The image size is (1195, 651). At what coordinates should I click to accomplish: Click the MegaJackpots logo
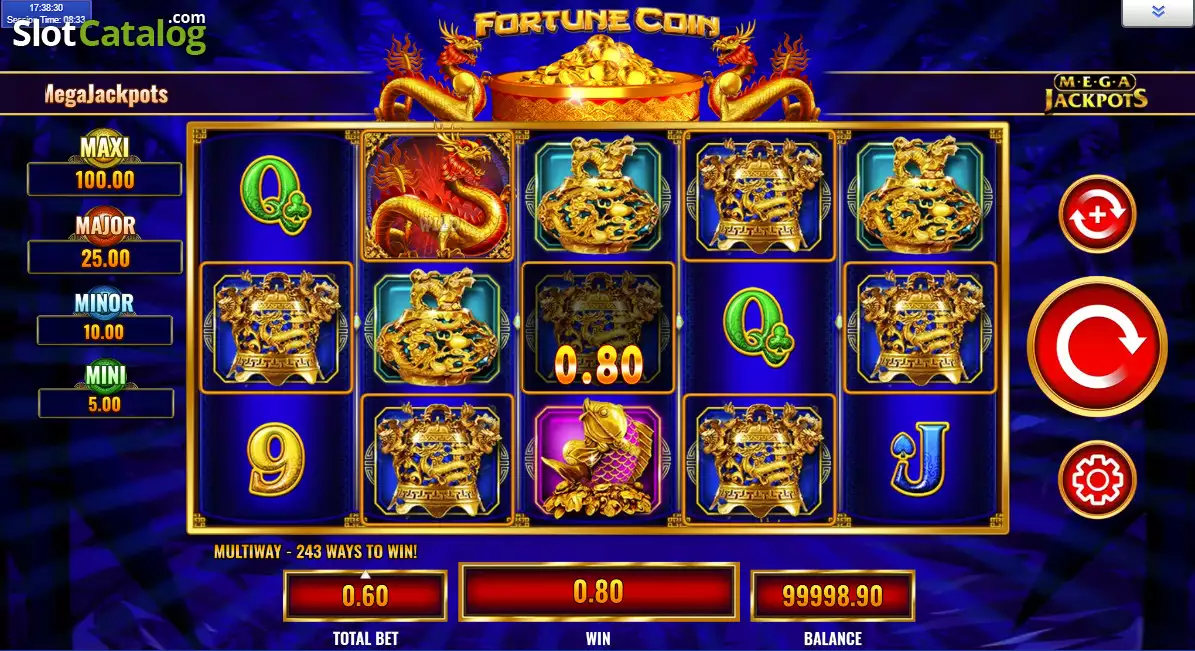click(1096, 93)
